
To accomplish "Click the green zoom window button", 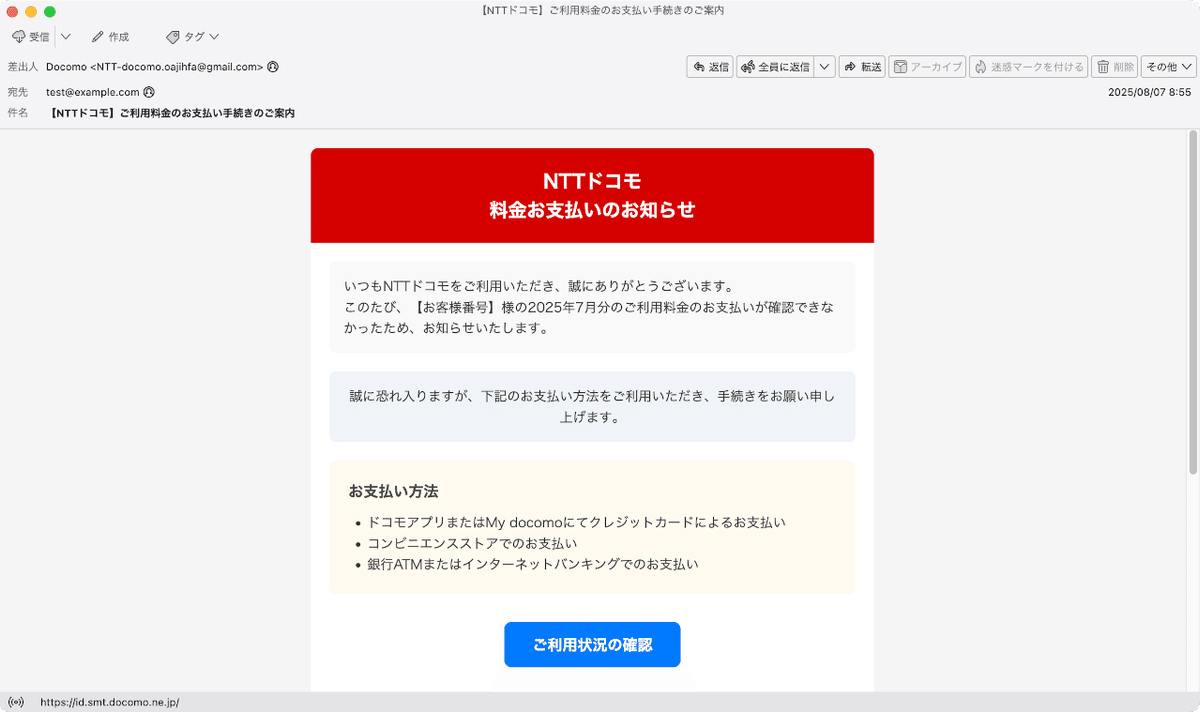I will point(50,10).
